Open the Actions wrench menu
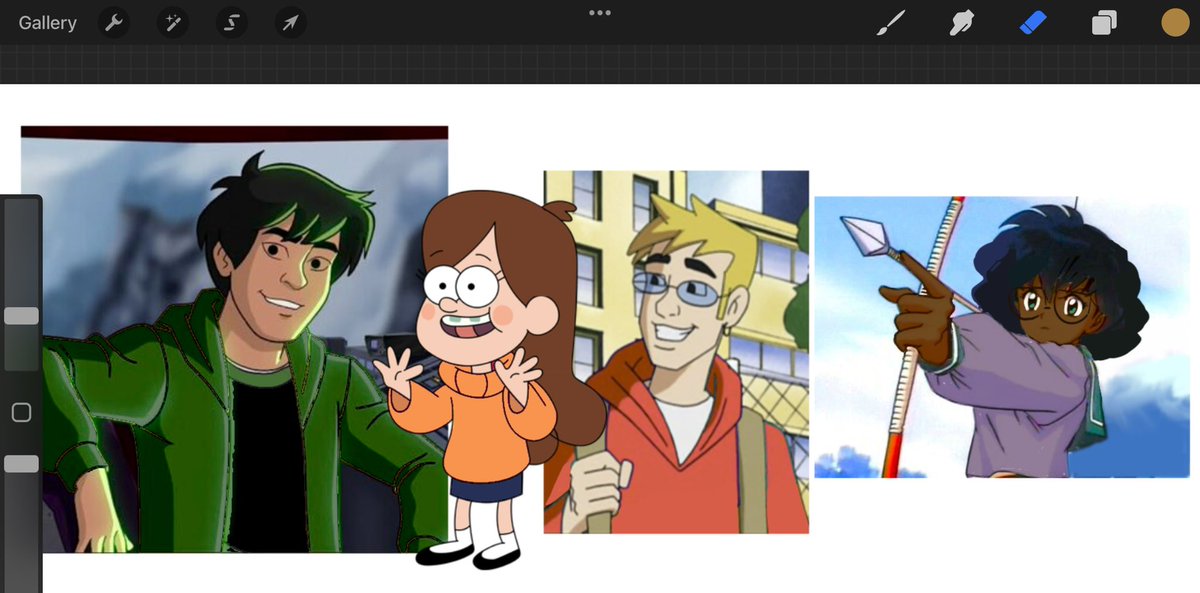Screen dimensions: 1200x593 click(115, 22)
